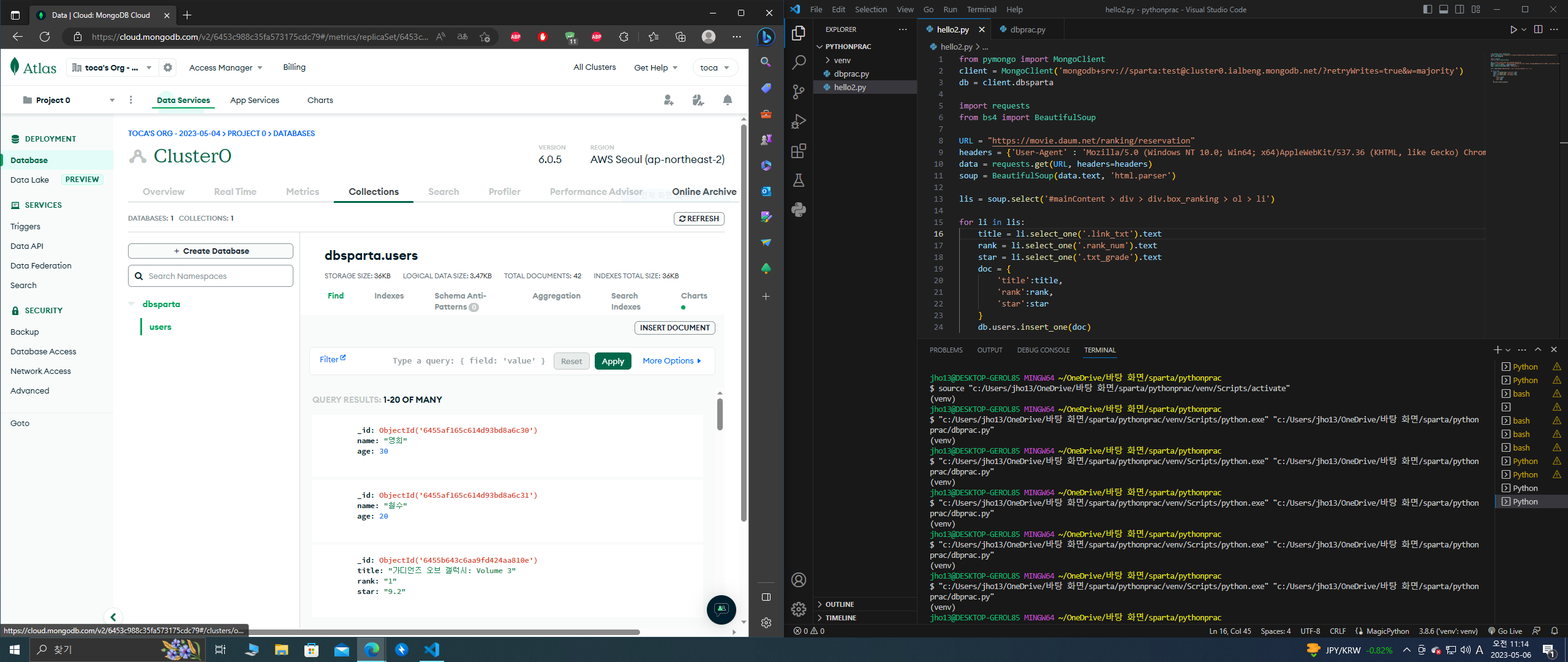Maximize the terminal panel size toggle
The height and width of the screenshot is (662, 1568).
click(x=1538, y=349)
